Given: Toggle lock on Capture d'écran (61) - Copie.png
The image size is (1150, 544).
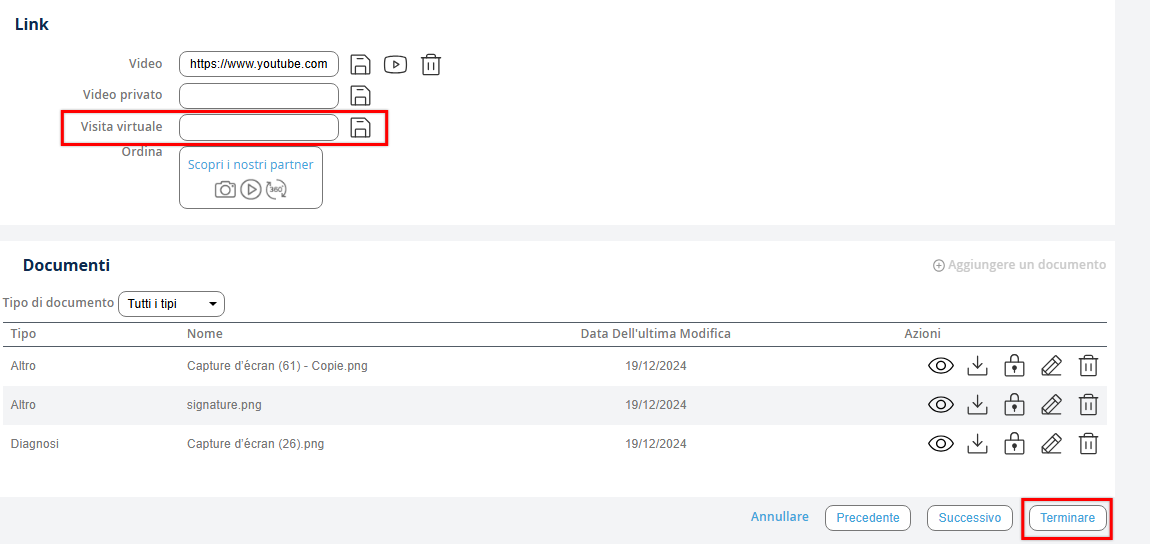Looking at the screenshot, I should (1014, 366).
